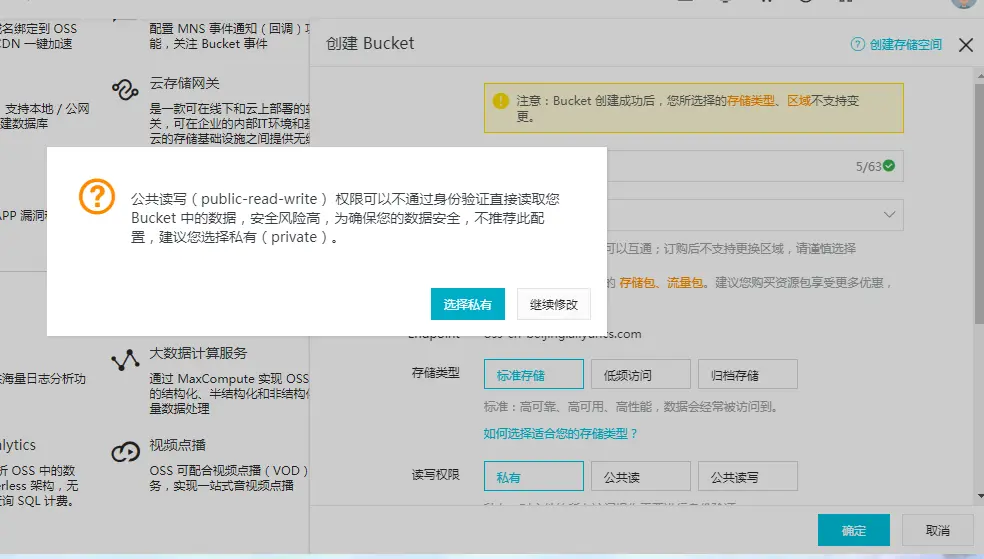Open 如何选择适合您的存储类型 link
This screenshot has width=984, height=559.
pos(560,433)
